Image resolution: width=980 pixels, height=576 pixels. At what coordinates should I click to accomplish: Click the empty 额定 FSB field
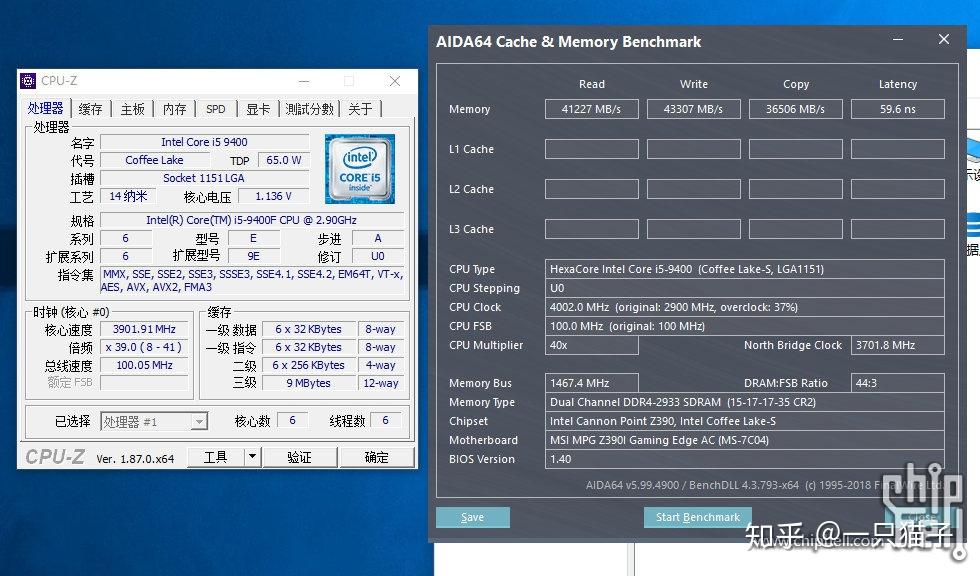144,382
